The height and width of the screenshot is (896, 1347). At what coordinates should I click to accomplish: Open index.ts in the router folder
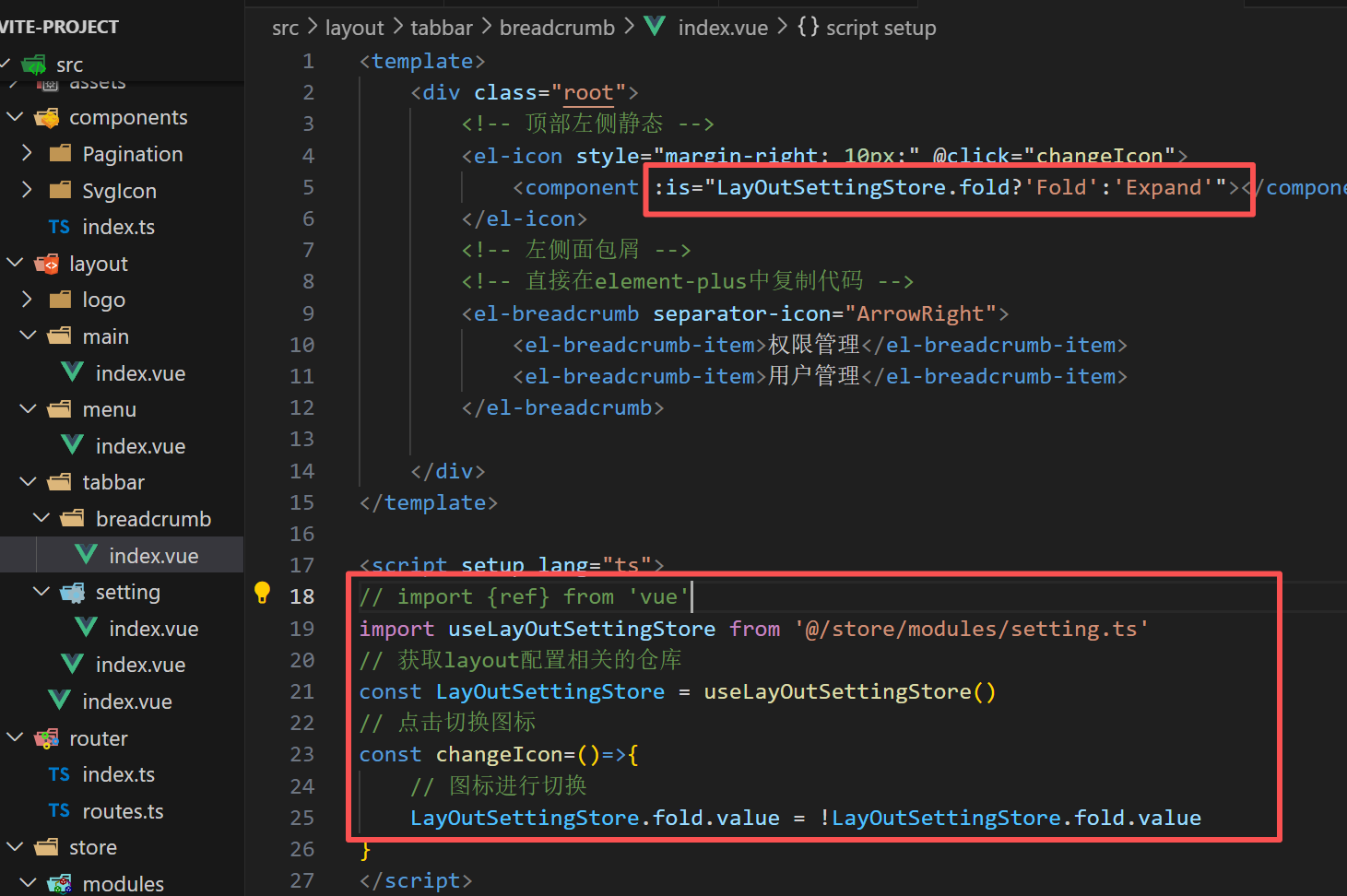coord(119,774)
